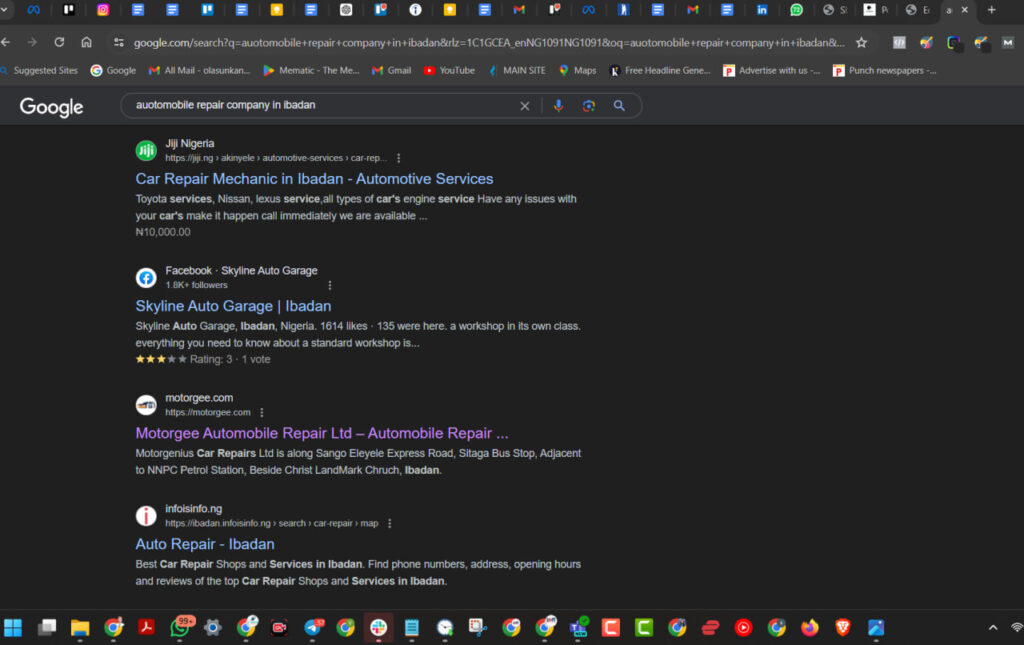This screenshot has width=1024, height=645.
Task: Open Snipping Tool from the taskbar
Action: point(477,628)
